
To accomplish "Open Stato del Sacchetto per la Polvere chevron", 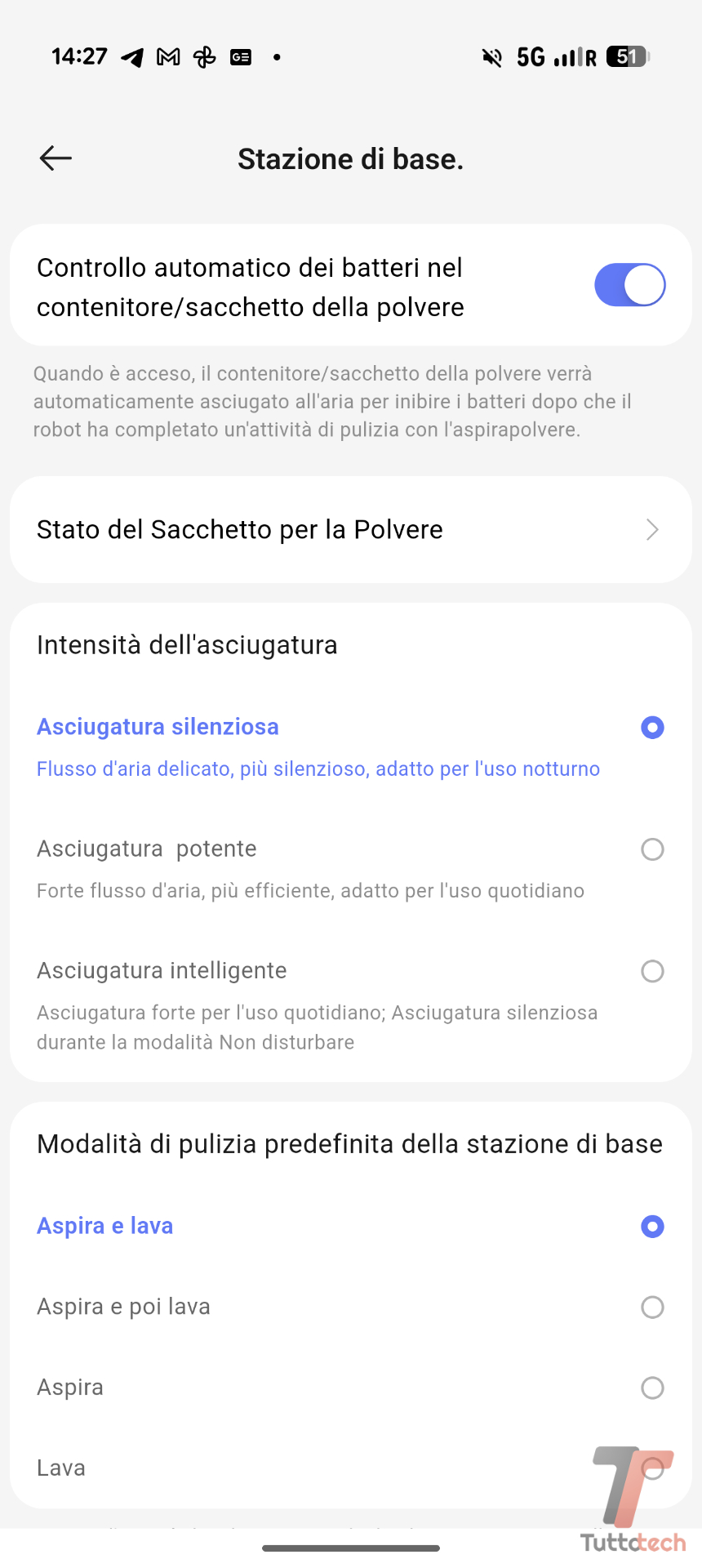I will point(652,530).
